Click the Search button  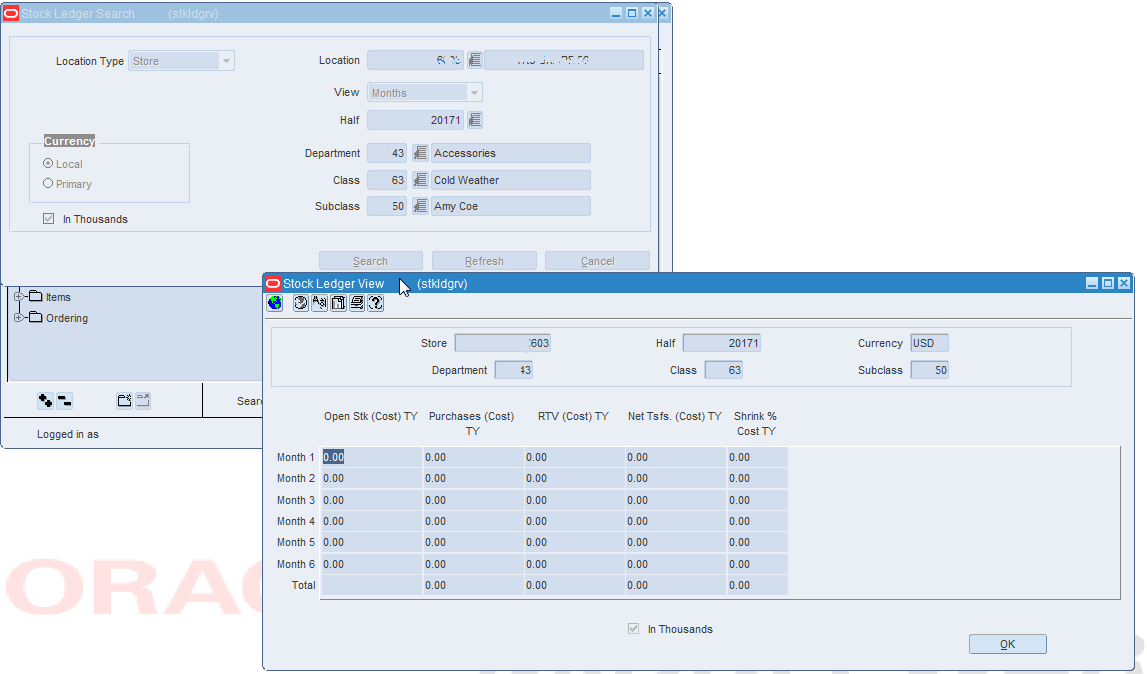371,260
